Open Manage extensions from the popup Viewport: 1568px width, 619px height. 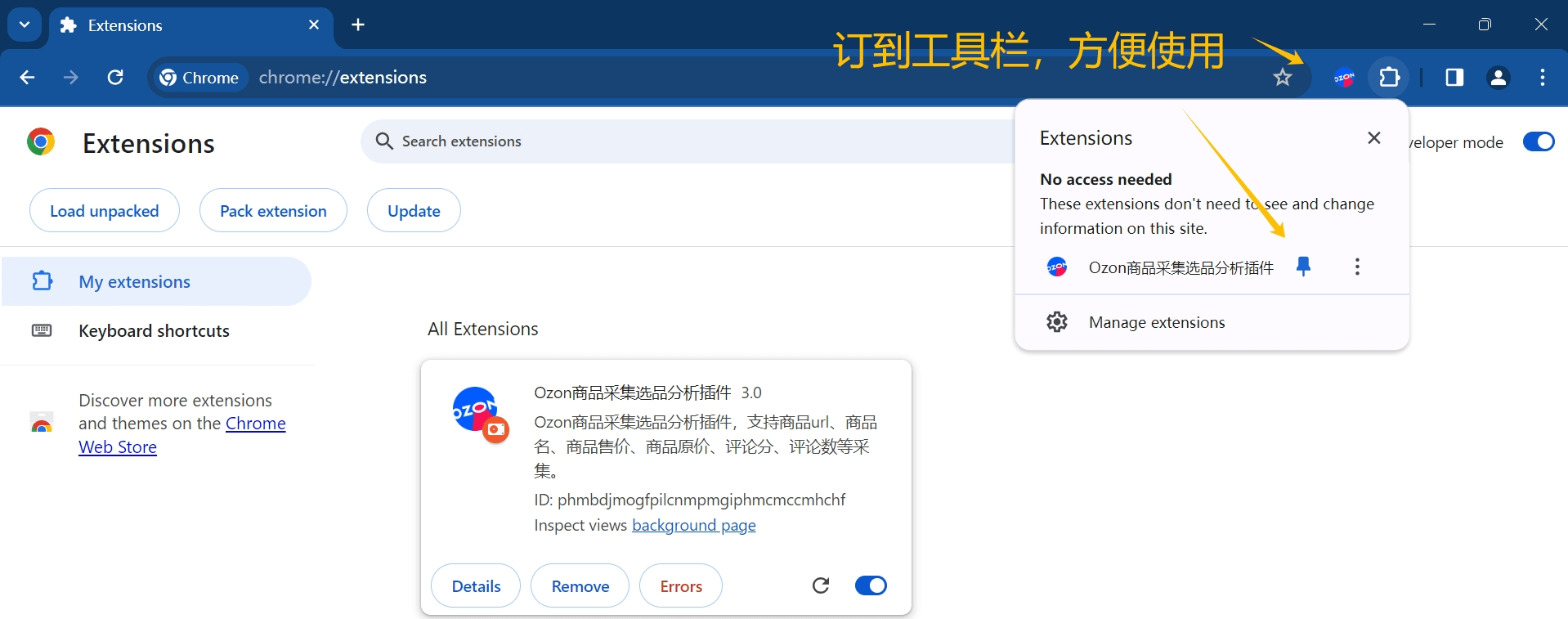point(1212,322)
